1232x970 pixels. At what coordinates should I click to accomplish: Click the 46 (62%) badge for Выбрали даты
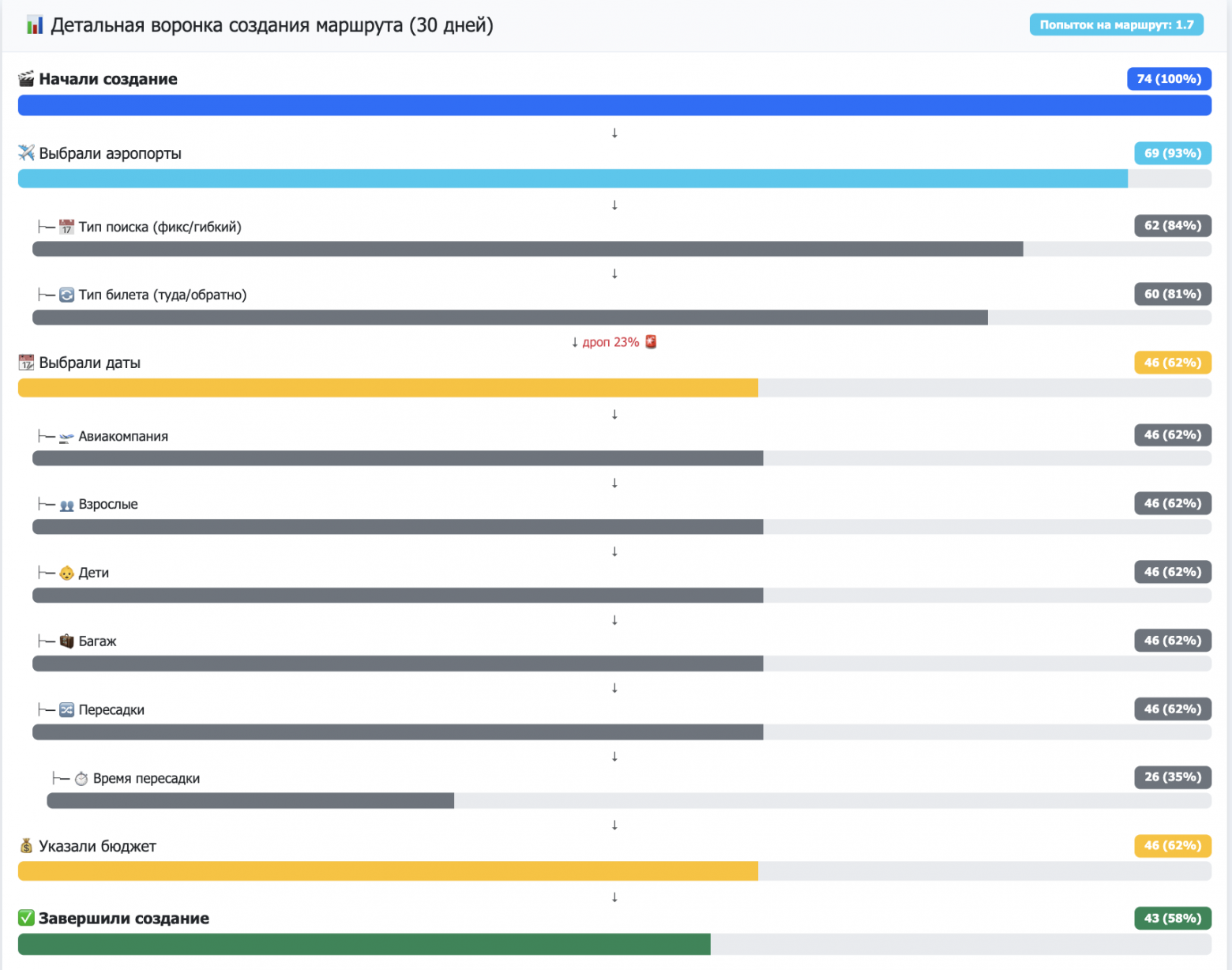click(x=1173, y=363)
